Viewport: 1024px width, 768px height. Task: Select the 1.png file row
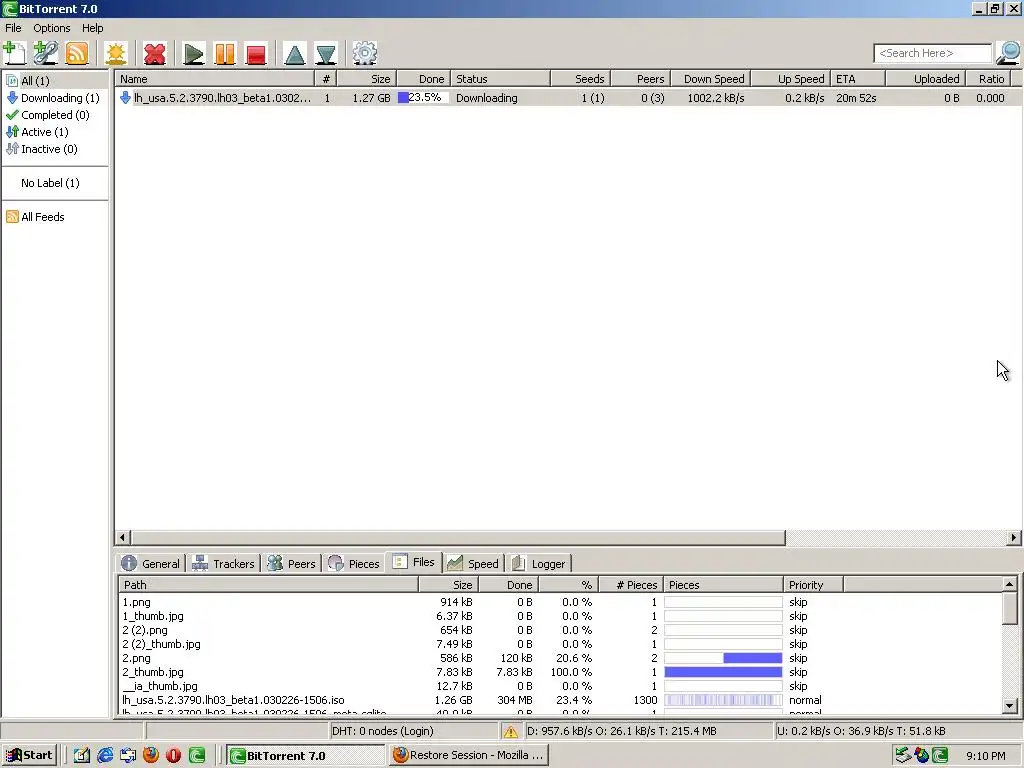tap(560, 602)
